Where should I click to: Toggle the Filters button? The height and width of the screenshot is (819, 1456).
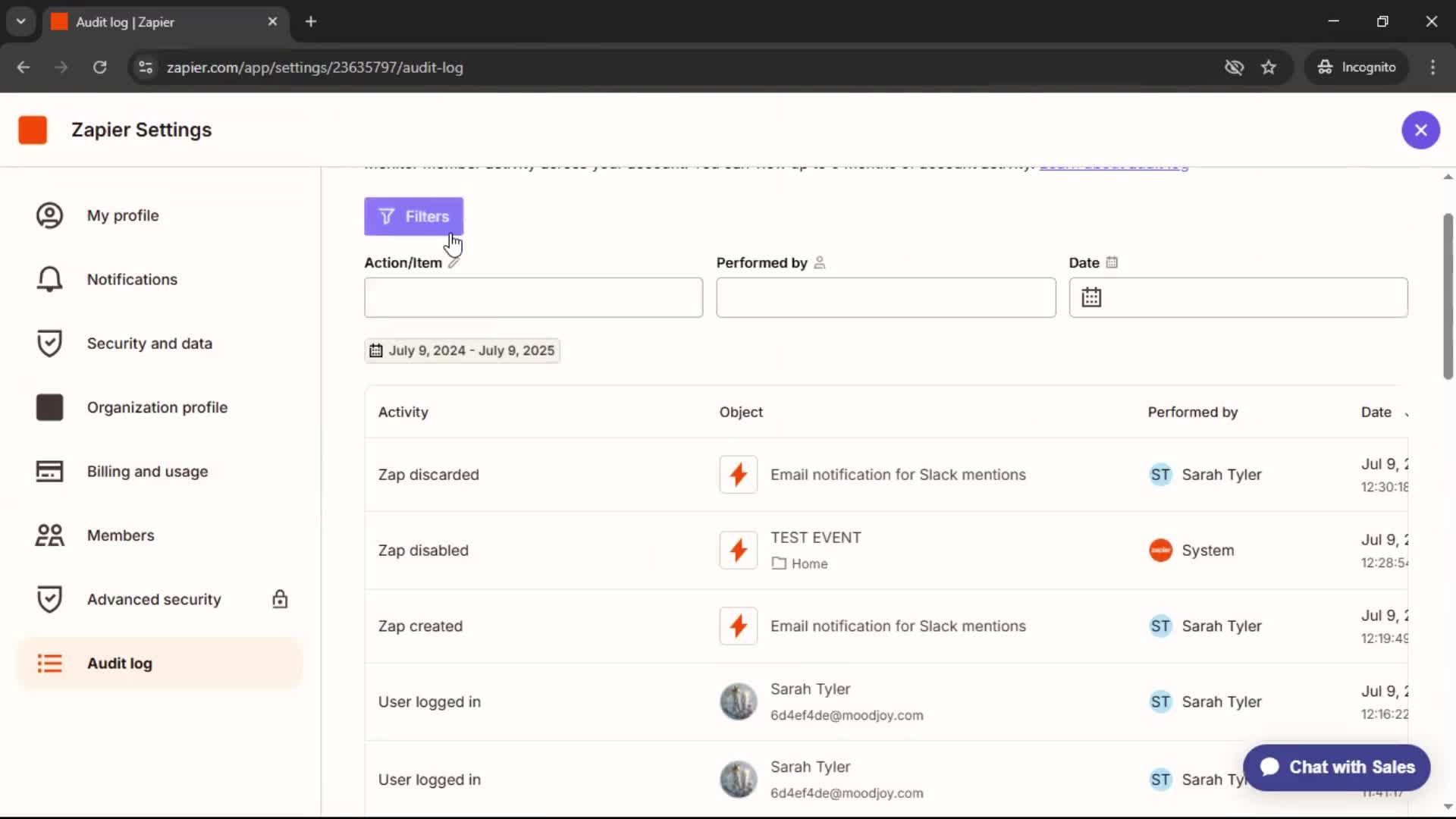[413, 217]
